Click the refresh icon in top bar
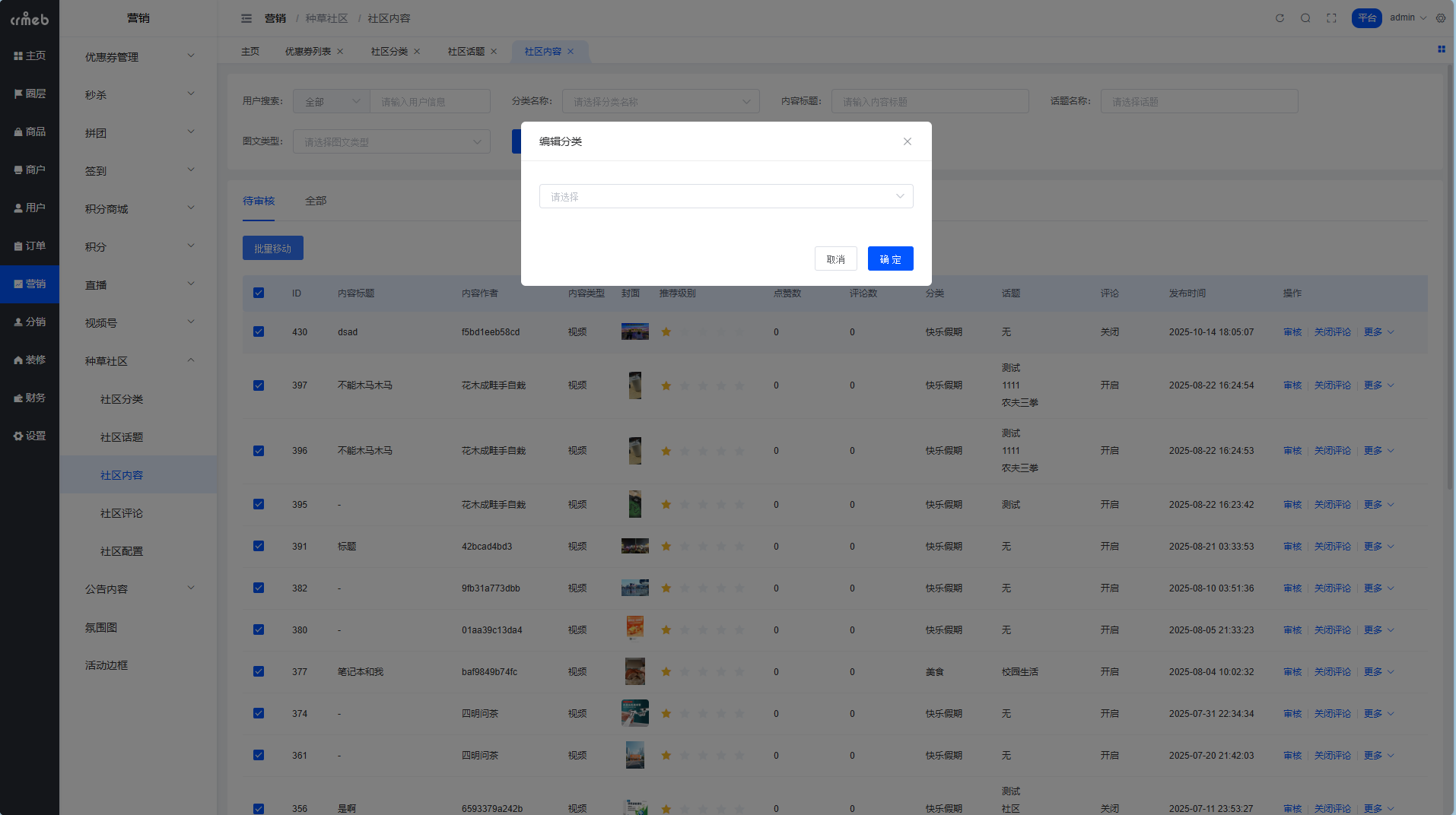 point(1280,18)
